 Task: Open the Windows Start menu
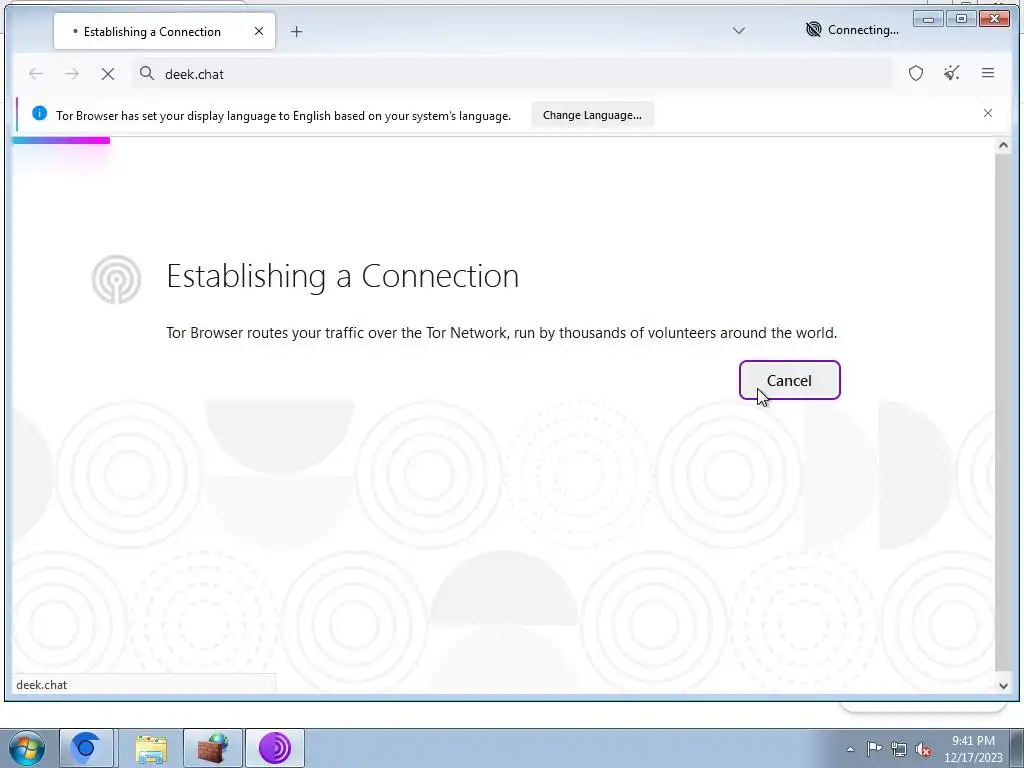[x=25, y=748]
